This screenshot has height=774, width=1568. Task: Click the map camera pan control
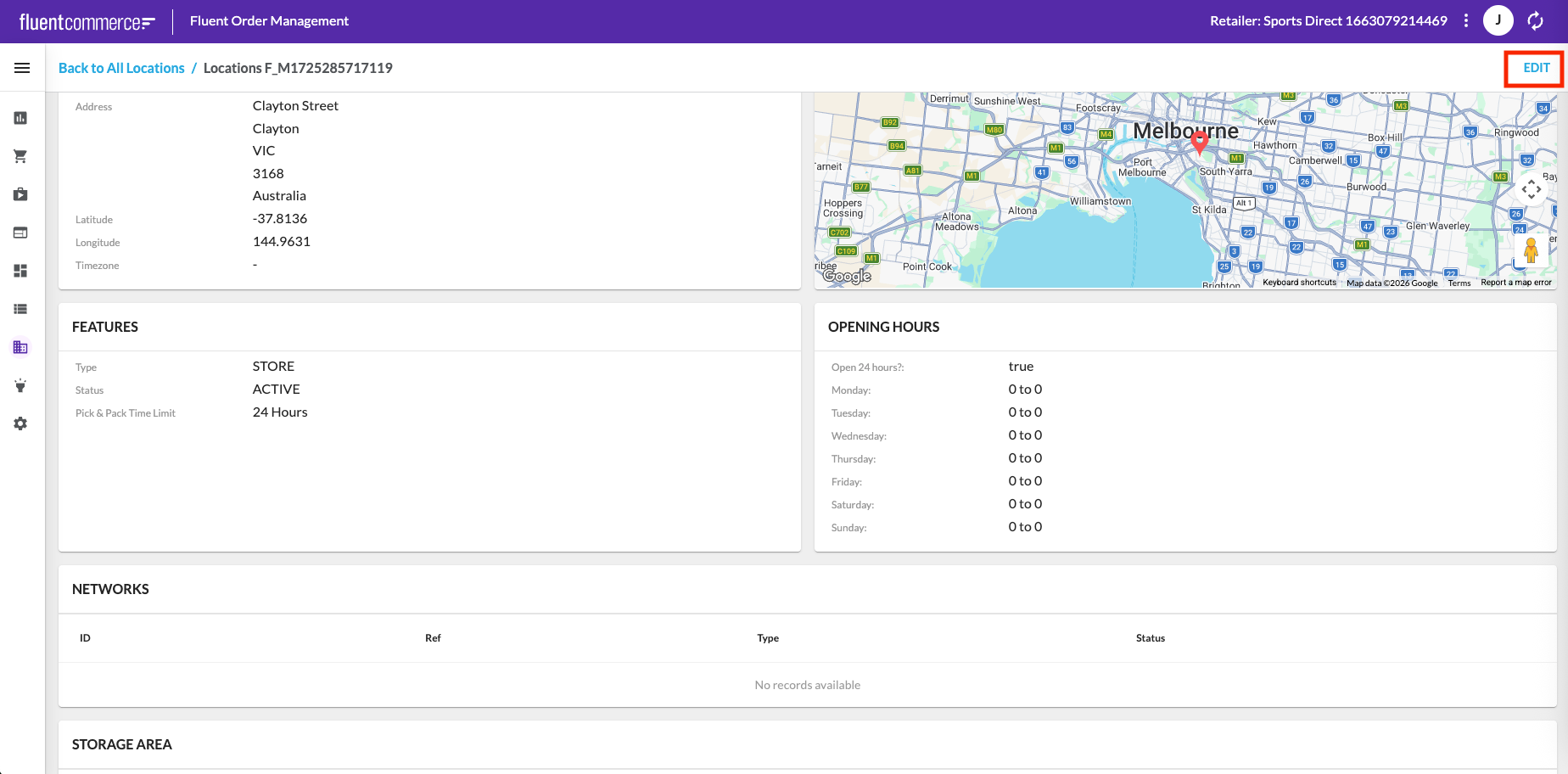pyautogui.click(x=1531, y=189)
